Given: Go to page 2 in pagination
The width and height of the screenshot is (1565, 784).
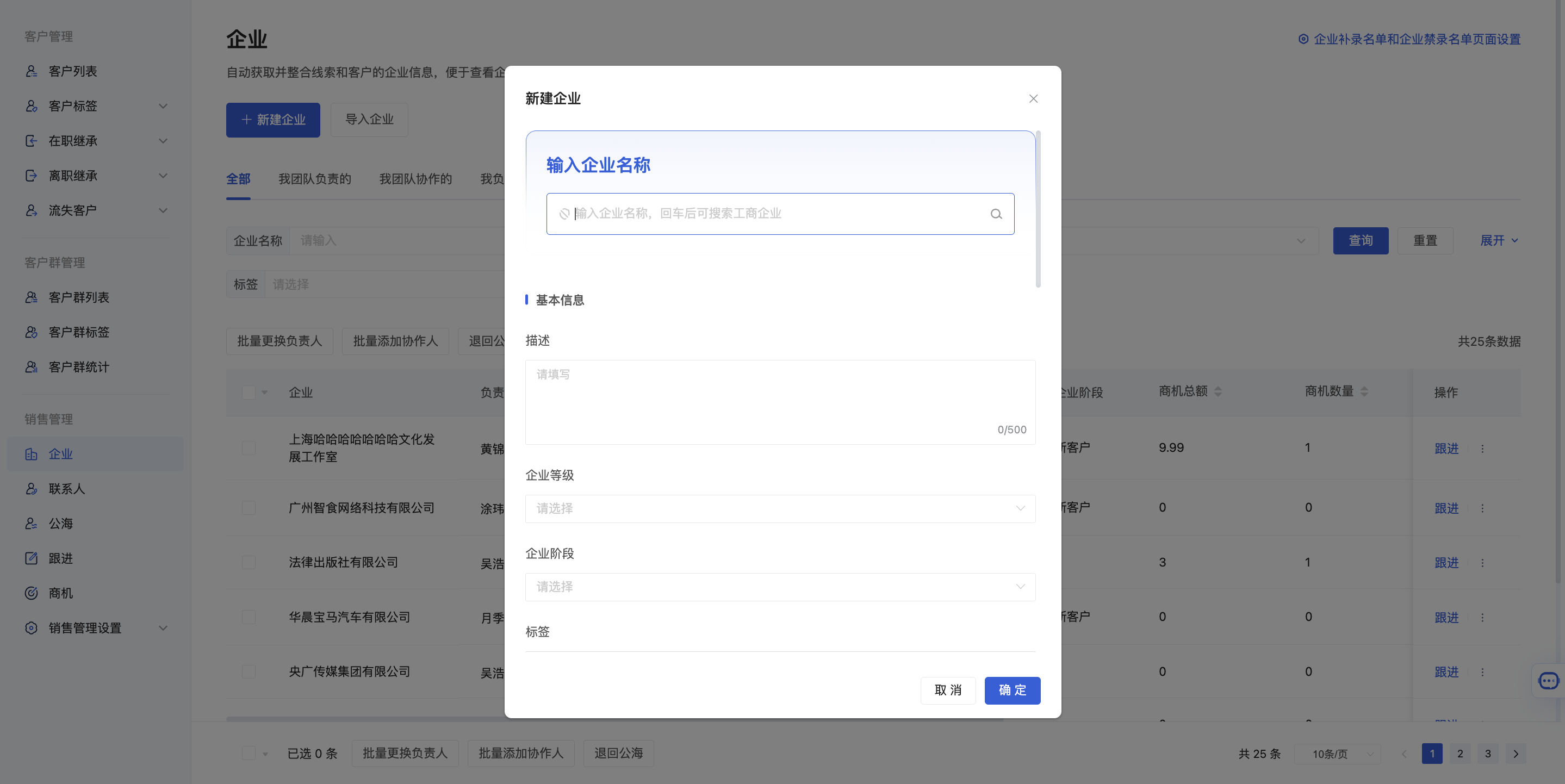Looking at the screenshot, I should coord(1460,754).
